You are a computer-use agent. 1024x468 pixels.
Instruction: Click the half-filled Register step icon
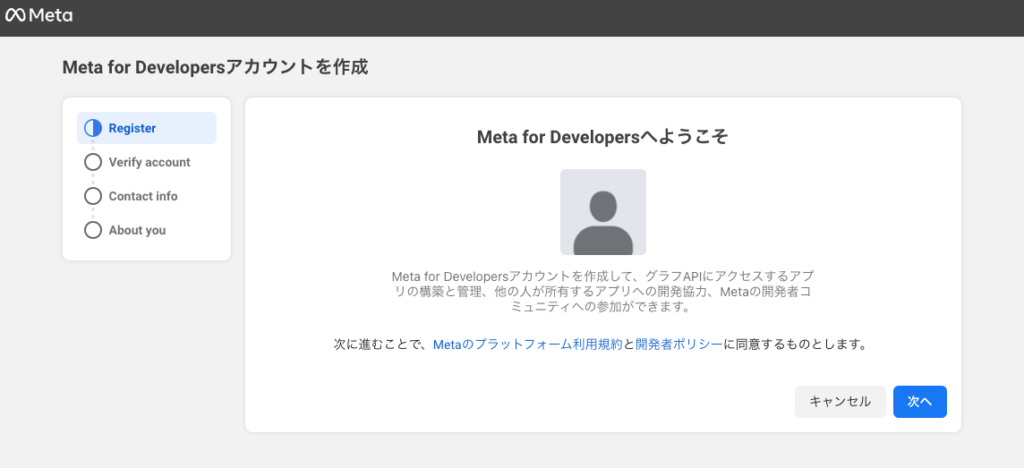(93, 128)
